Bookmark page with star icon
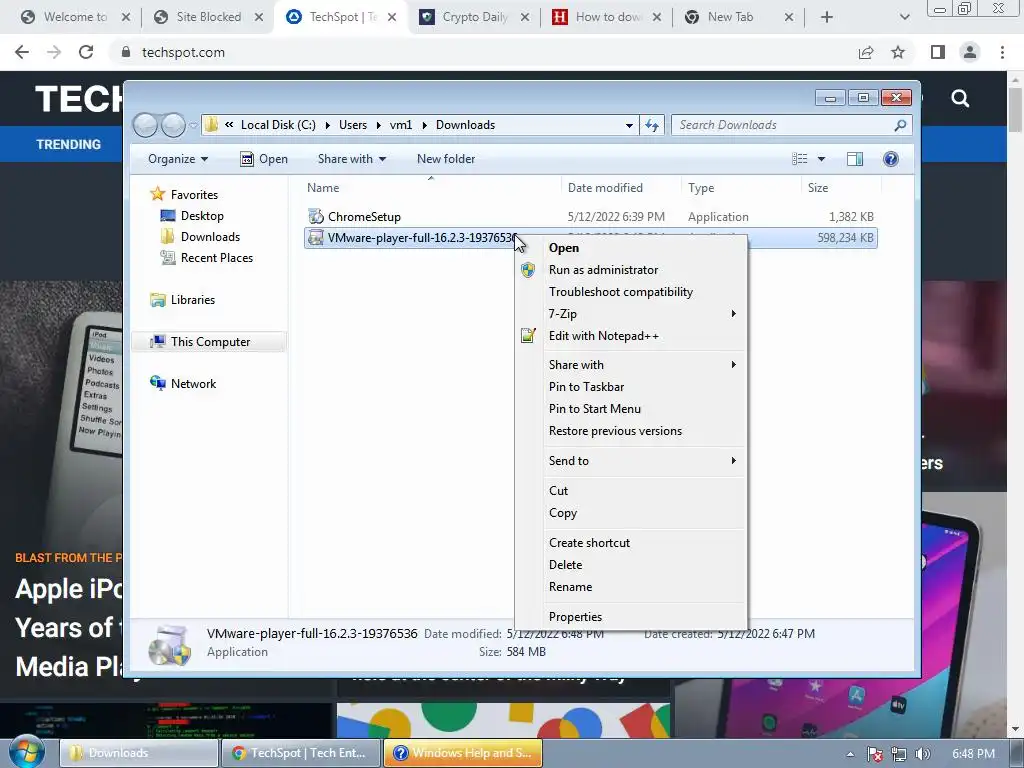Screen dimensions: 1024x768 click(898, 52)
